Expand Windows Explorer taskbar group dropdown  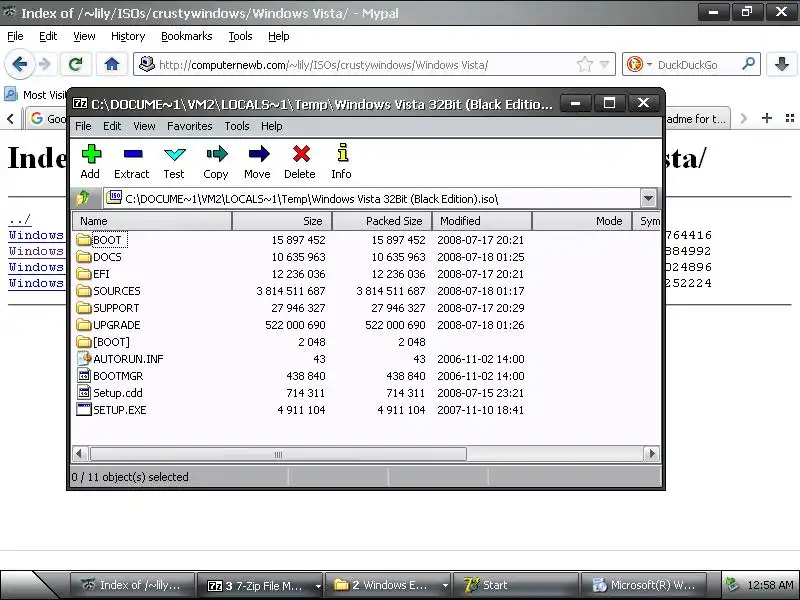(x=445, y=586)
